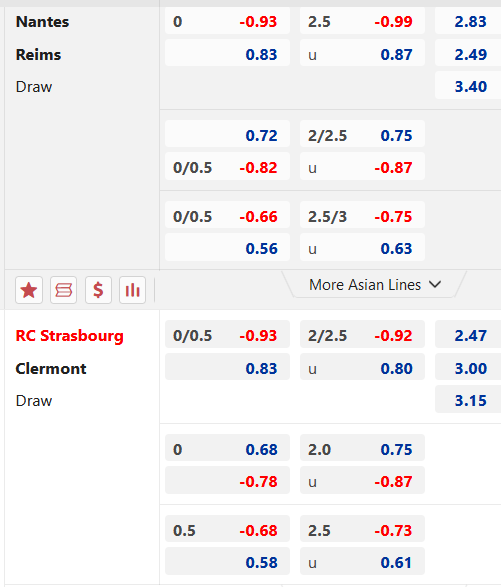This screenshot has width=501, height=587.
Task: Click the dollar sign icon
Action: (98, 290)
